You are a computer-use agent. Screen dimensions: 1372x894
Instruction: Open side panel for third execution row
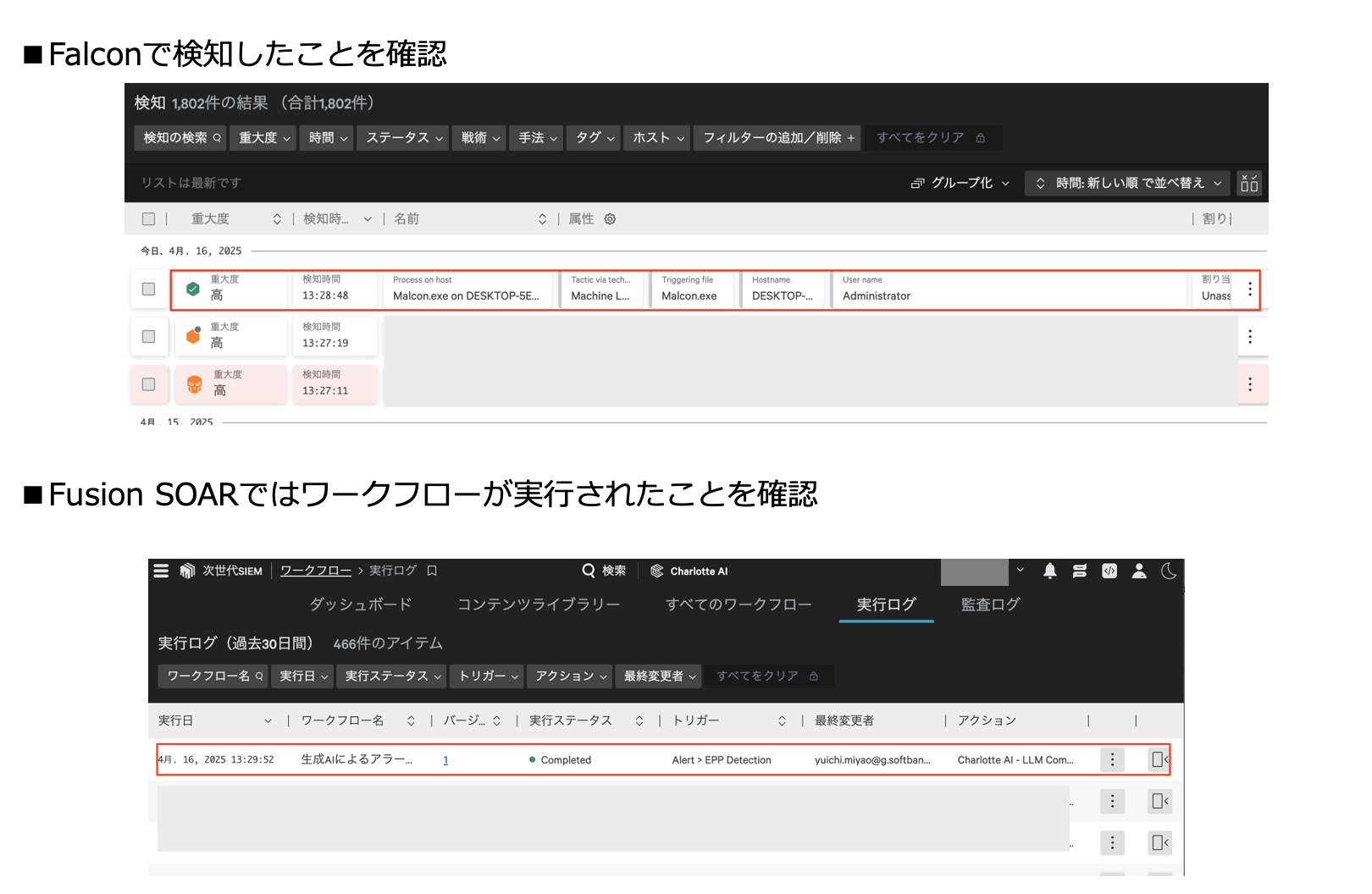[x=1160, y=842]
